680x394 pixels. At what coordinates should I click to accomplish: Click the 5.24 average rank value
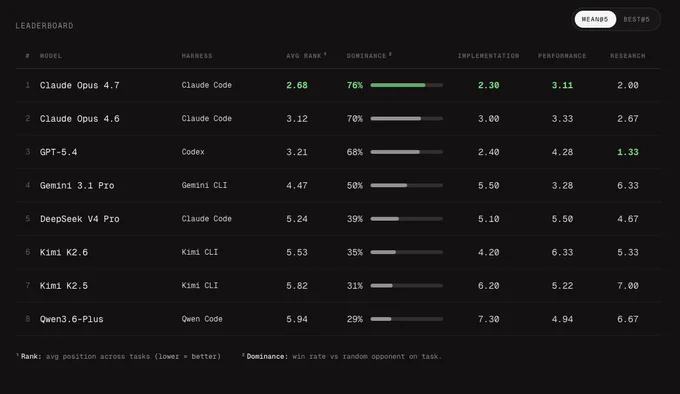(x=297, y=219)
